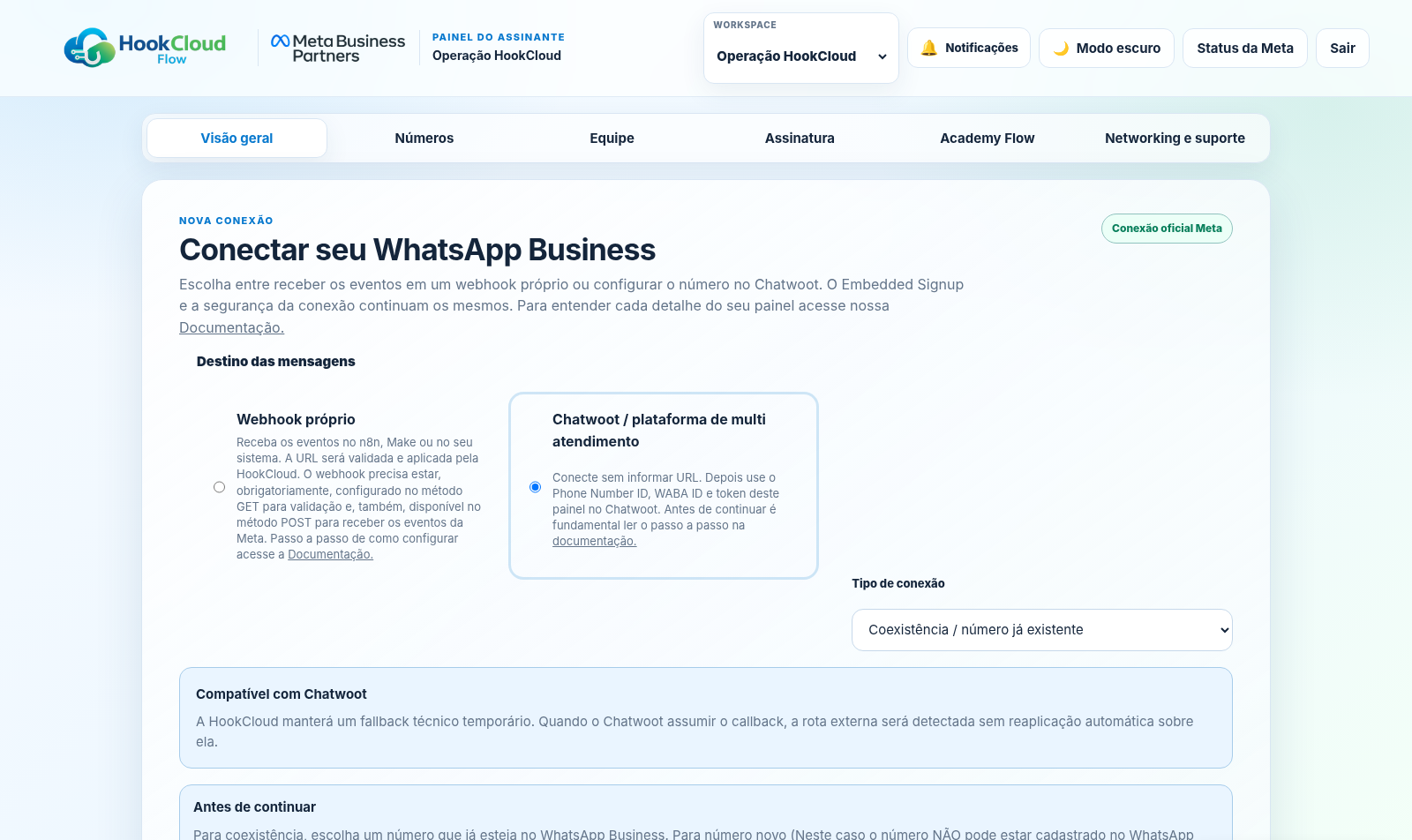Viewport: 1412px width, 840px height.
Task: Click the Meta Business Partners logo
Action: point(338,48)
